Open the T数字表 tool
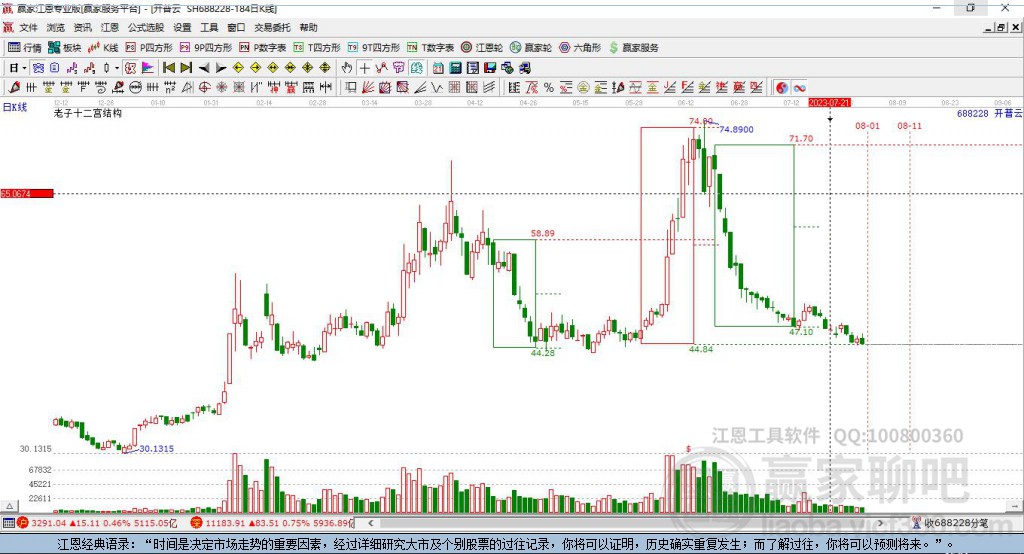1024x554 pixels. click(430, 48)
